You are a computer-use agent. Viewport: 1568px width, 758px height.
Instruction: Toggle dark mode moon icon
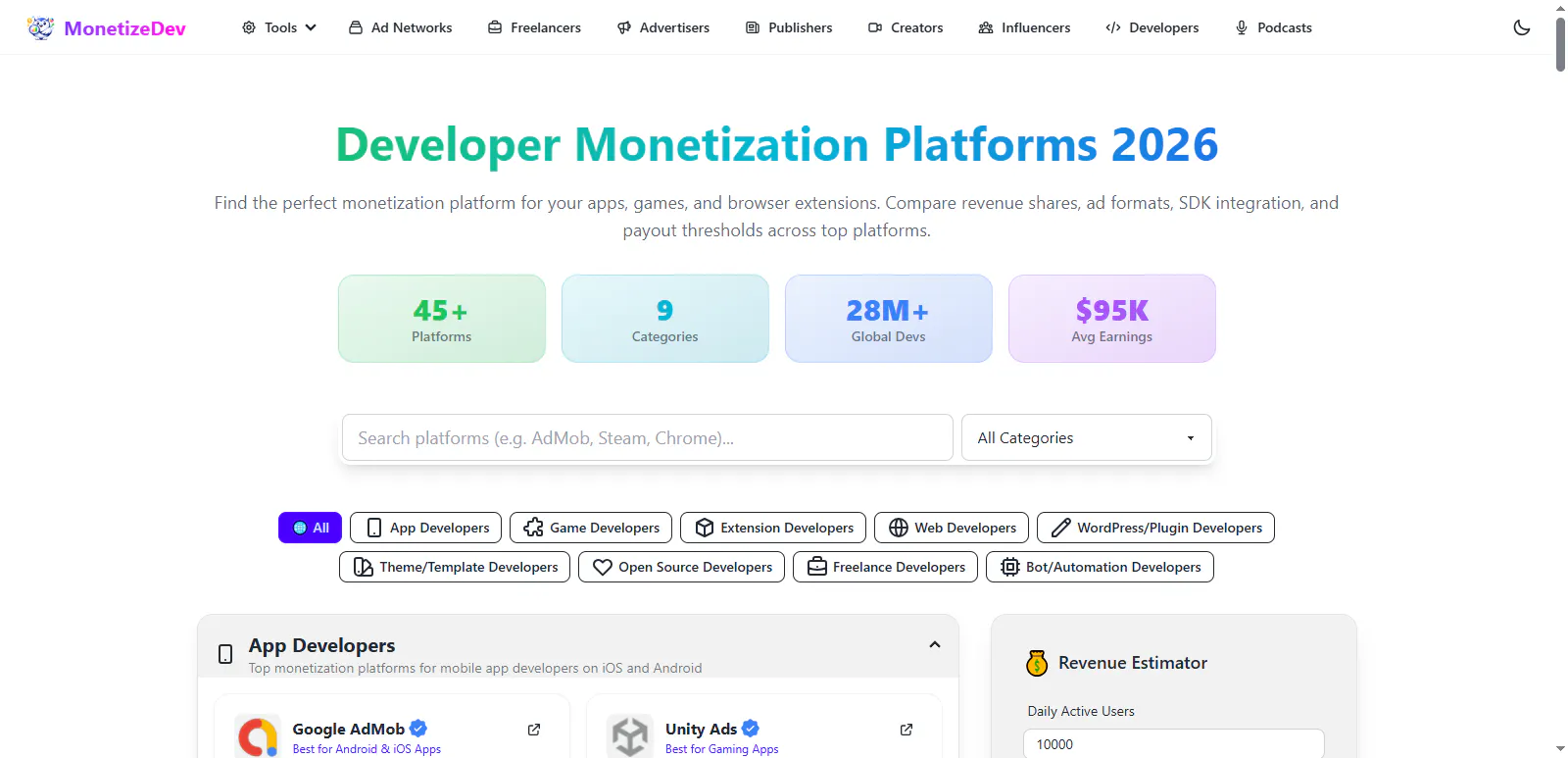1522,27
